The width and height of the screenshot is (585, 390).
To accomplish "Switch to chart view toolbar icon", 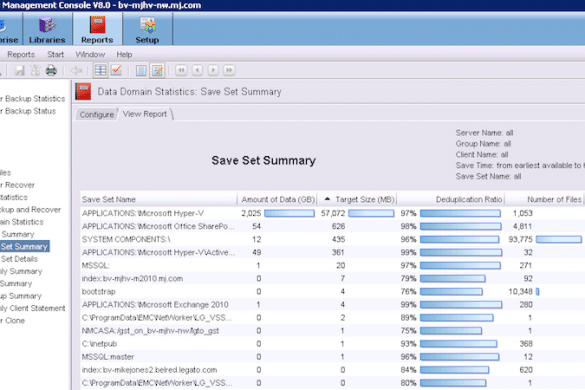I will pos(116,70).
